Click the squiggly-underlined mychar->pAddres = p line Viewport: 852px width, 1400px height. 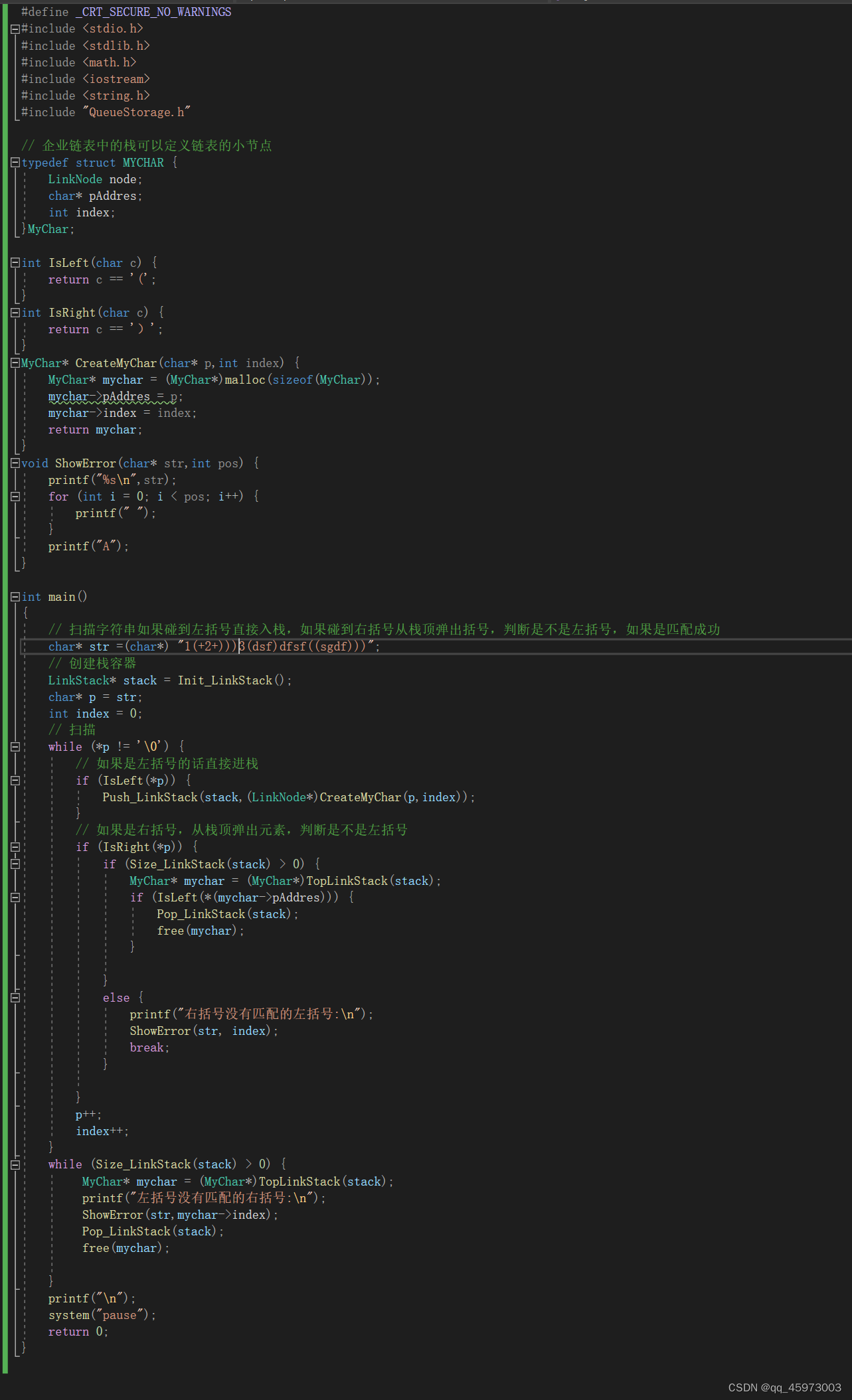(116, 396)
